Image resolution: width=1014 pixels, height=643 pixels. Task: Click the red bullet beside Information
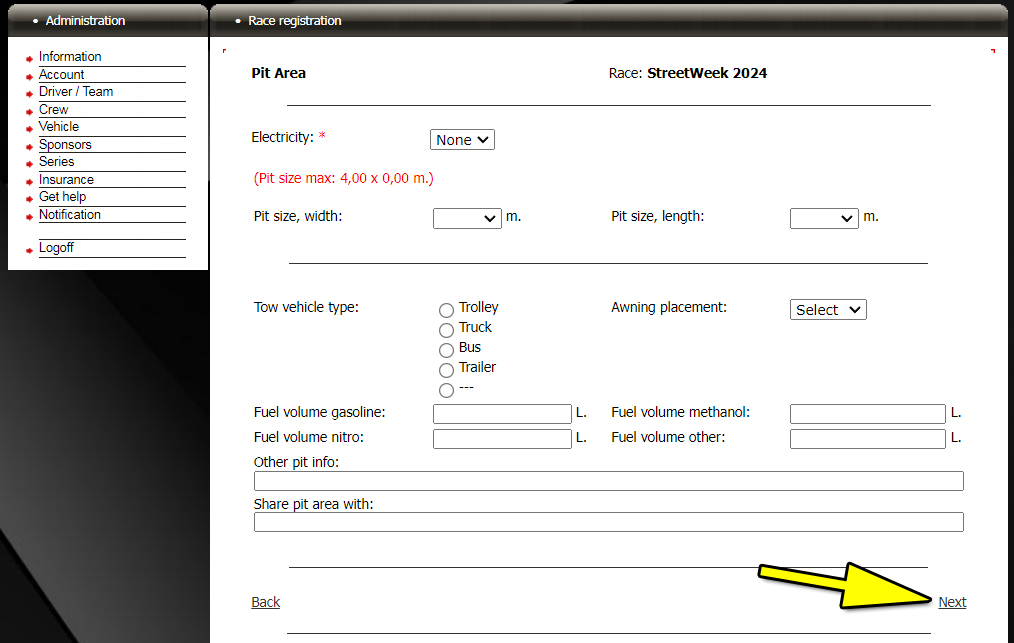point(29,59)
